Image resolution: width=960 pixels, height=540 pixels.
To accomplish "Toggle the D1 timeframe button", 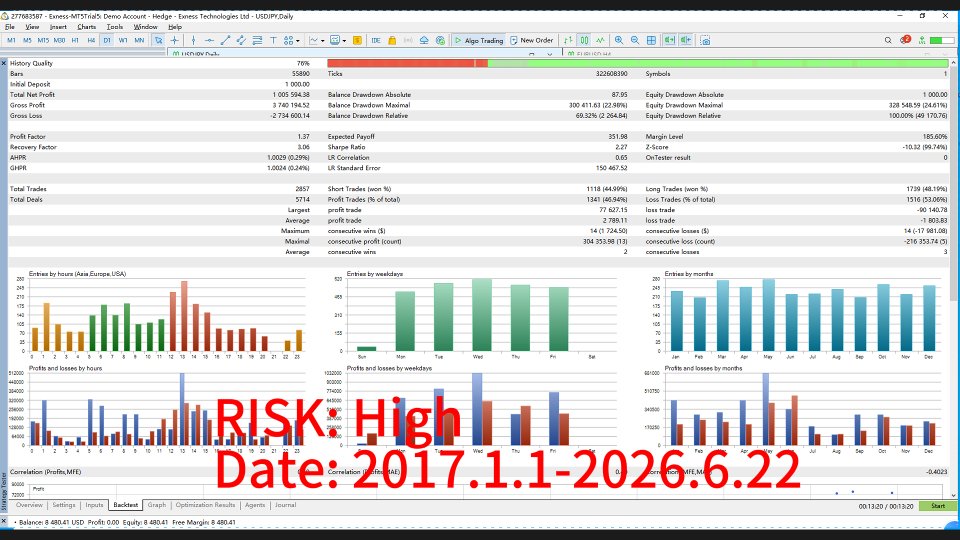I will coord(107,40).
